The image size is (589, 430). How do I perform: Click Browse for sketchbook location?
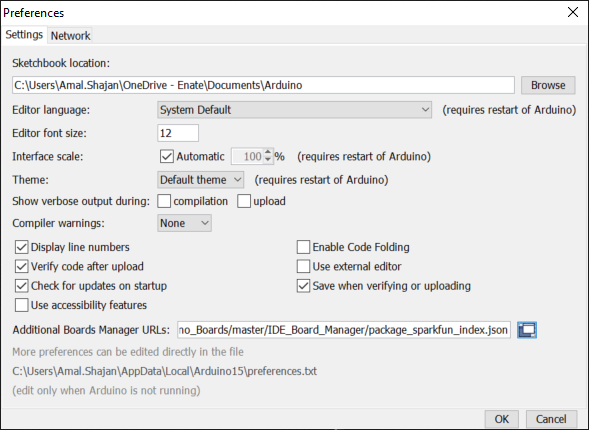(548, 85)
